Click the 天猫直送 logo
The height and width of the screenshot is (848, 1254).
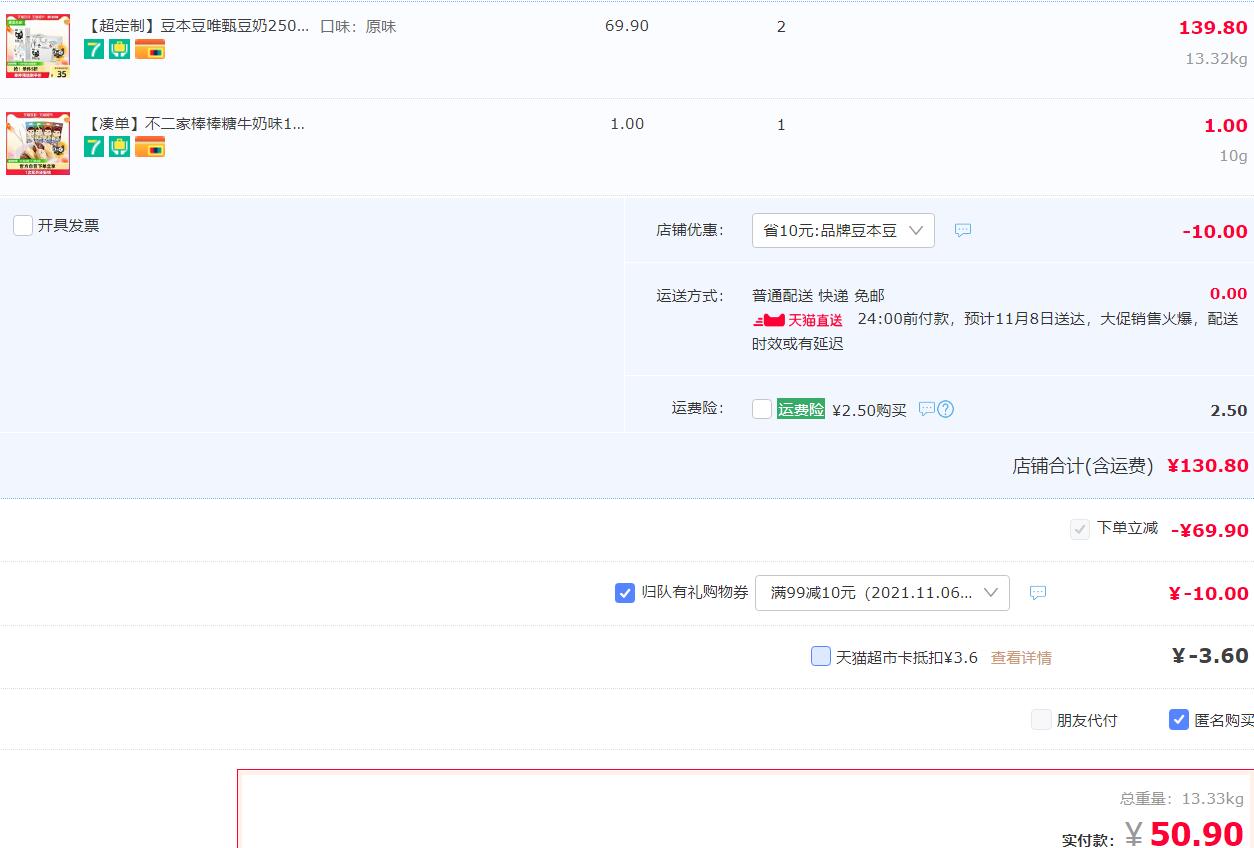(x=798, y=320)
